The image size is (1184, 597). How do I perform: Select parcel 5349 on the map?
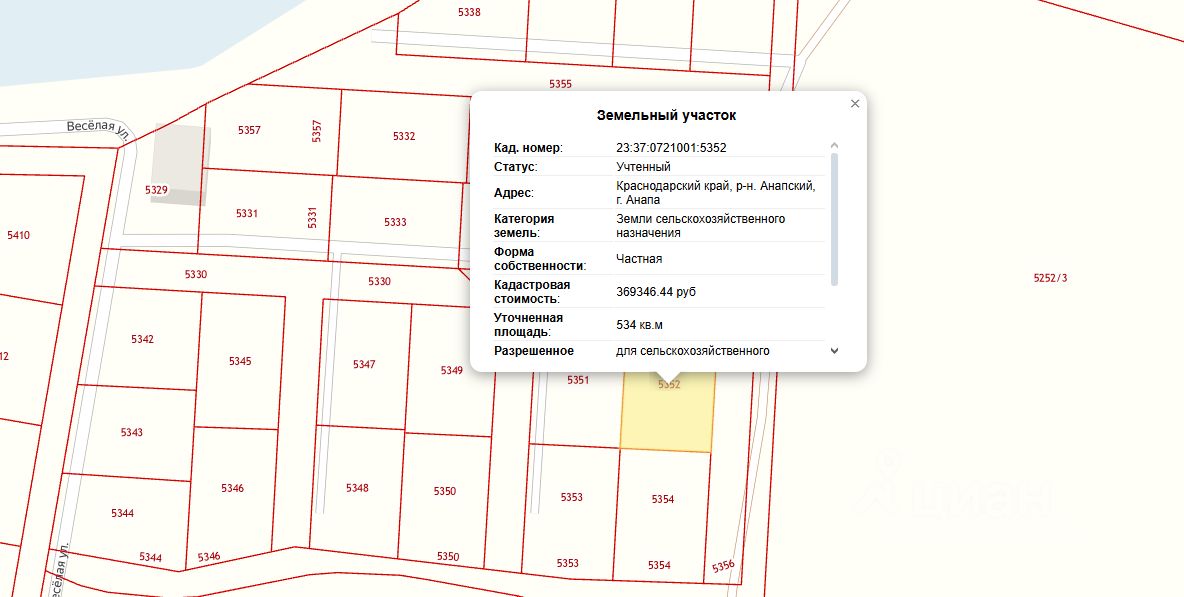(452, 370)
